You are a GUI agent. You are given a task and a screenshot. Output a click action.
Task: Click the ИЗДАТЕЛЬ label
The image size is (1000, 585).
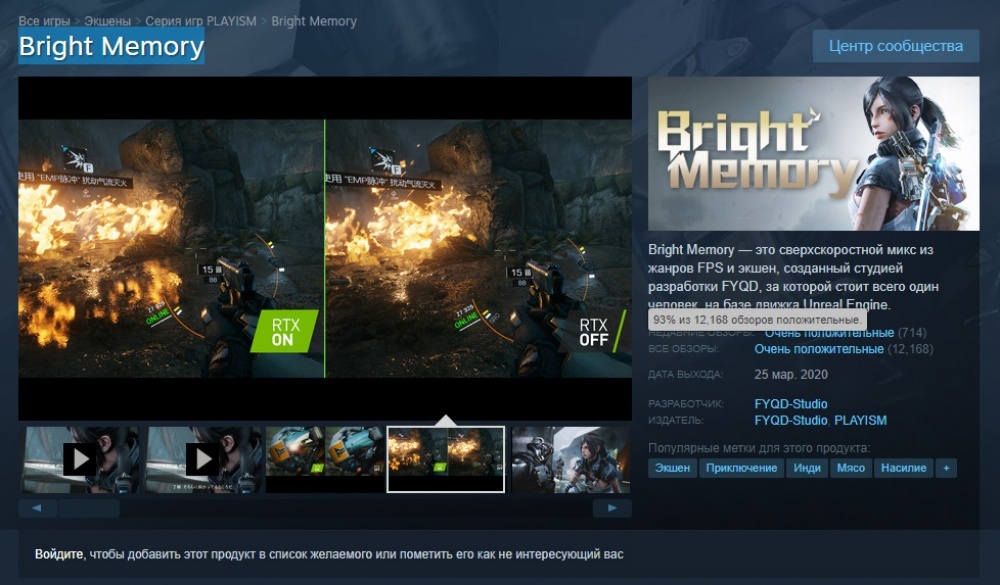click(x=676, y=420)
